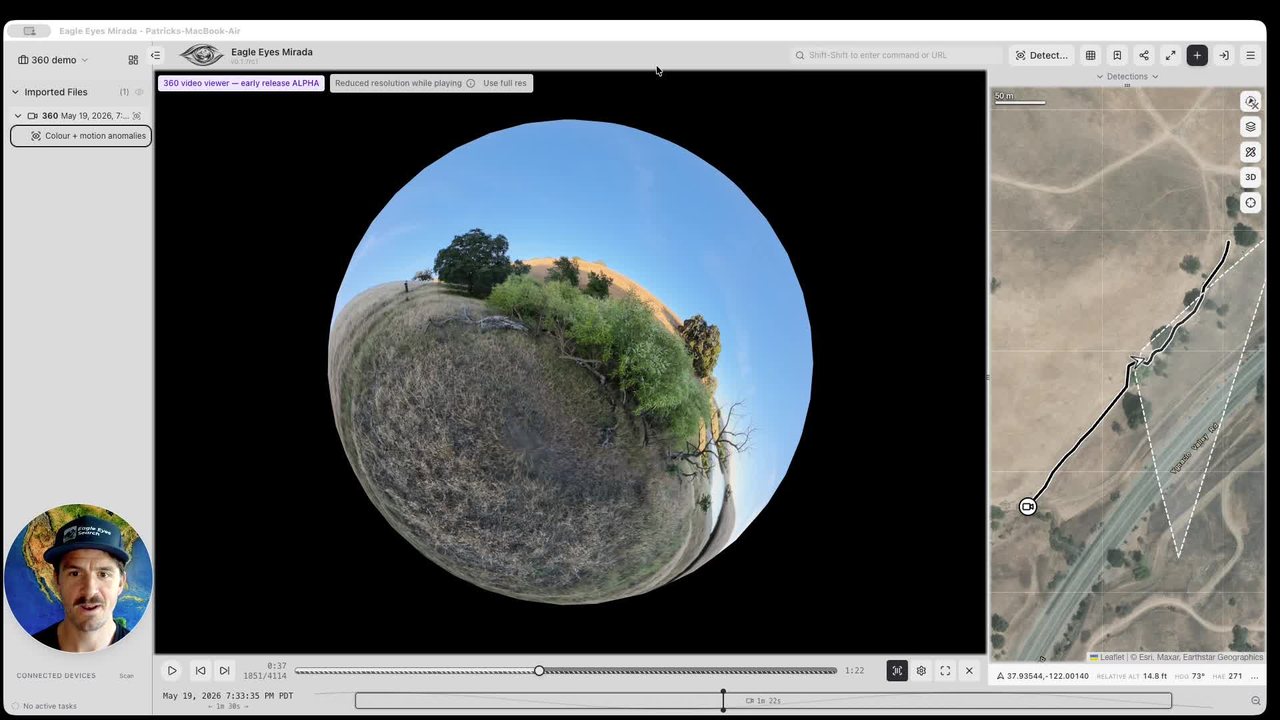Click the coordinates 37.93544,-122.00140

tap(1048, 676)
